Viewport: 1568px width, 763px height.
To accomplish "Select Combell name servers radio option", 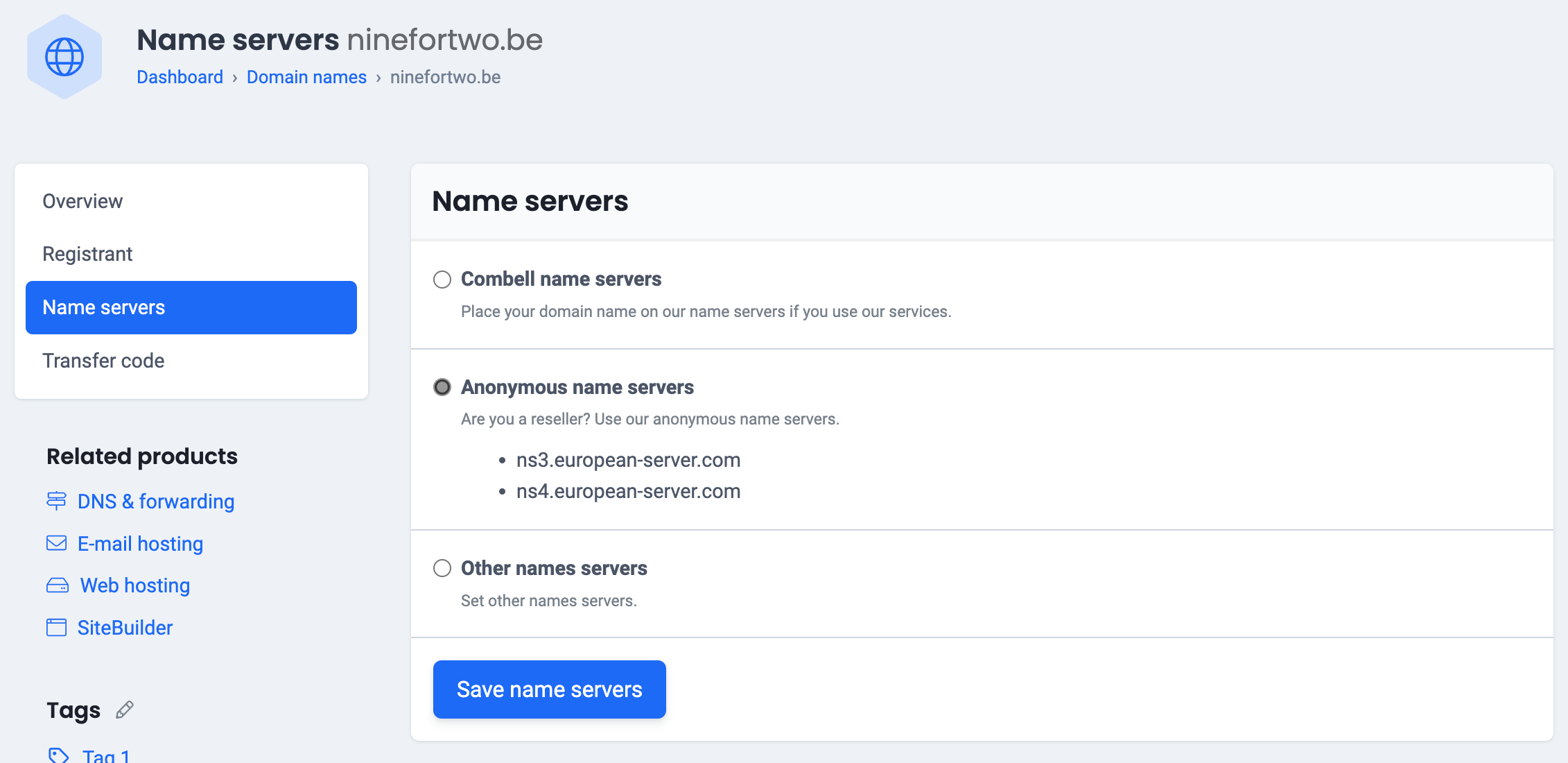I will click(x=442, y=280).
